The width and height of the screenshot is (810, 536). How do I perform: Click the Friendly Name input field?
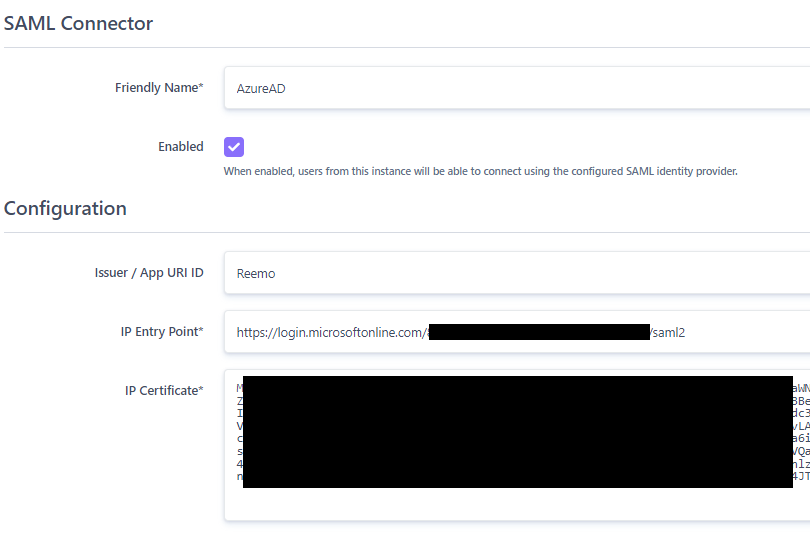516,88
